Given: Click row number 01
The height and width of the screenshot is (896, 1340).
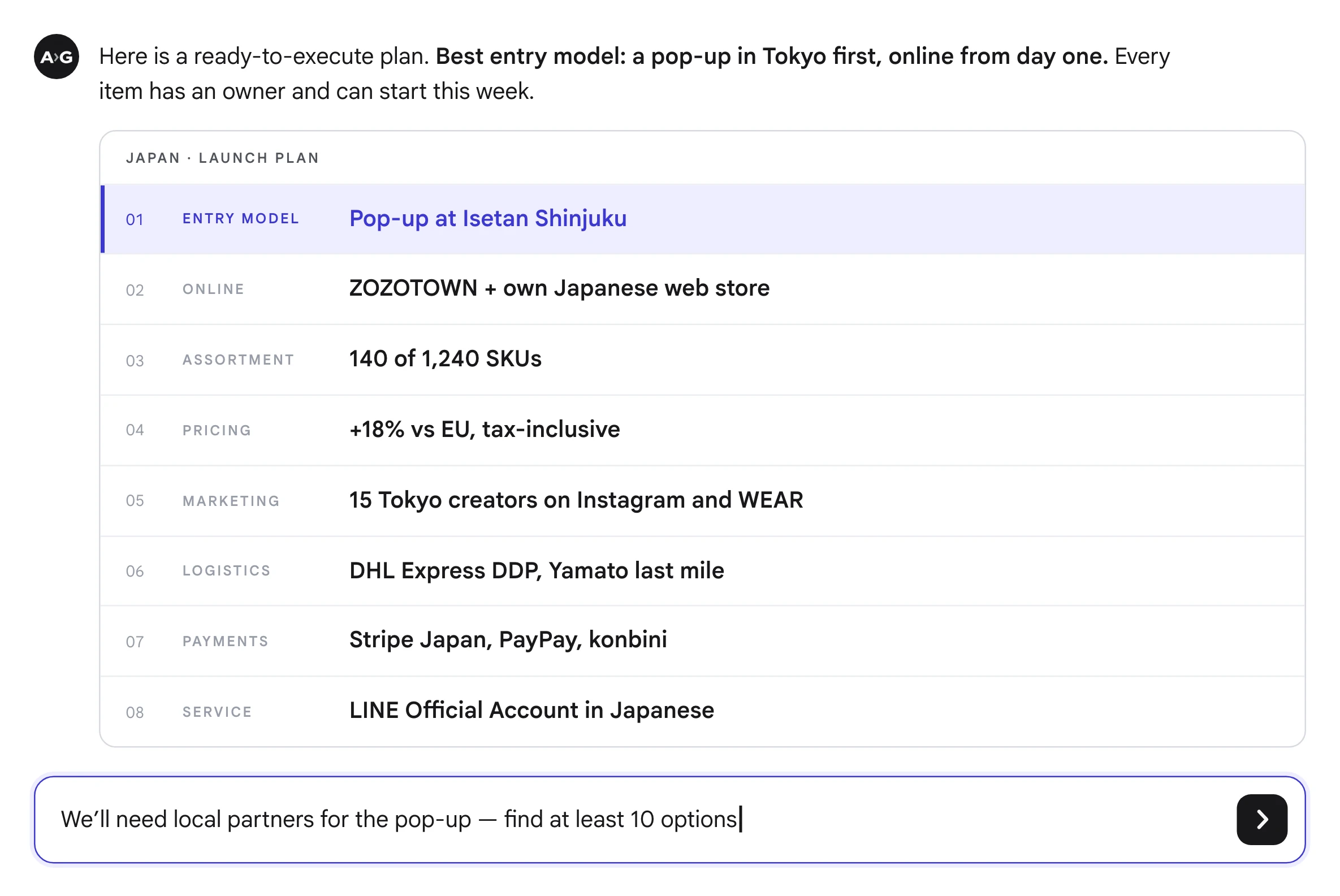Looking at the screenshot, I should 135,219.
